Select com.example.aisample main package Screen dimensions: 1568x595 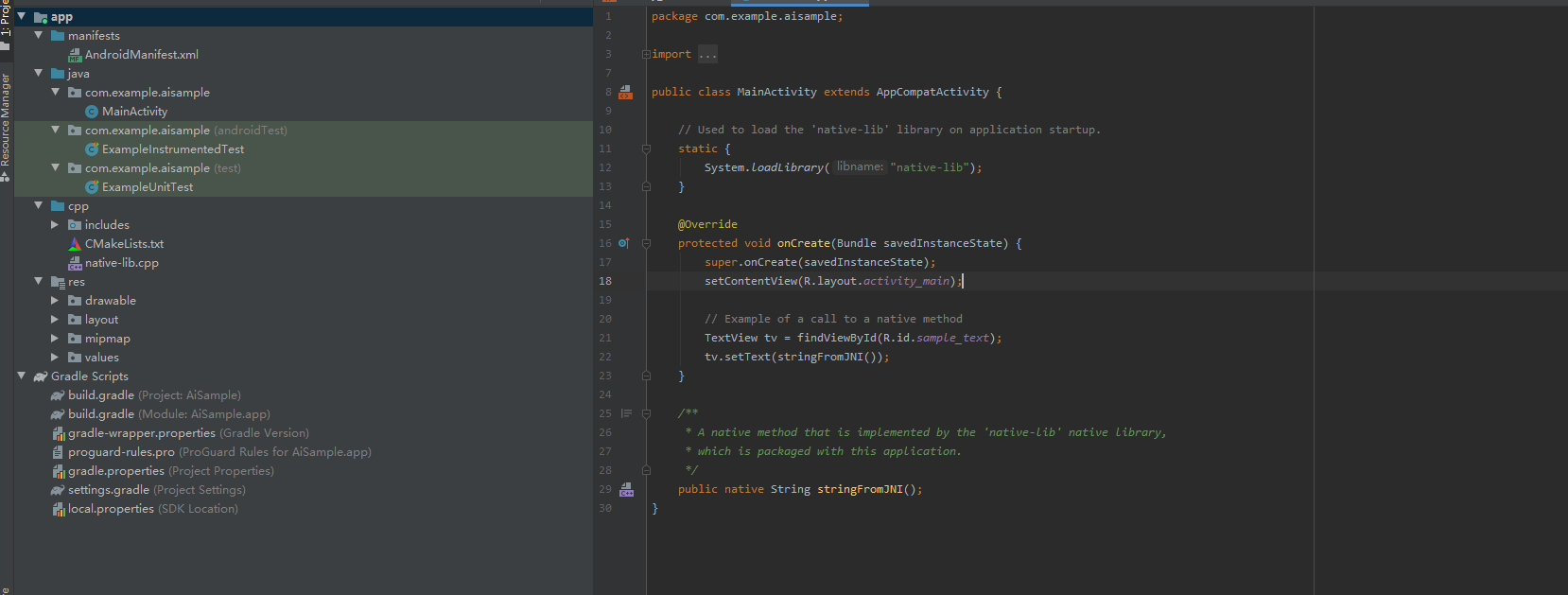coord(148,92)
